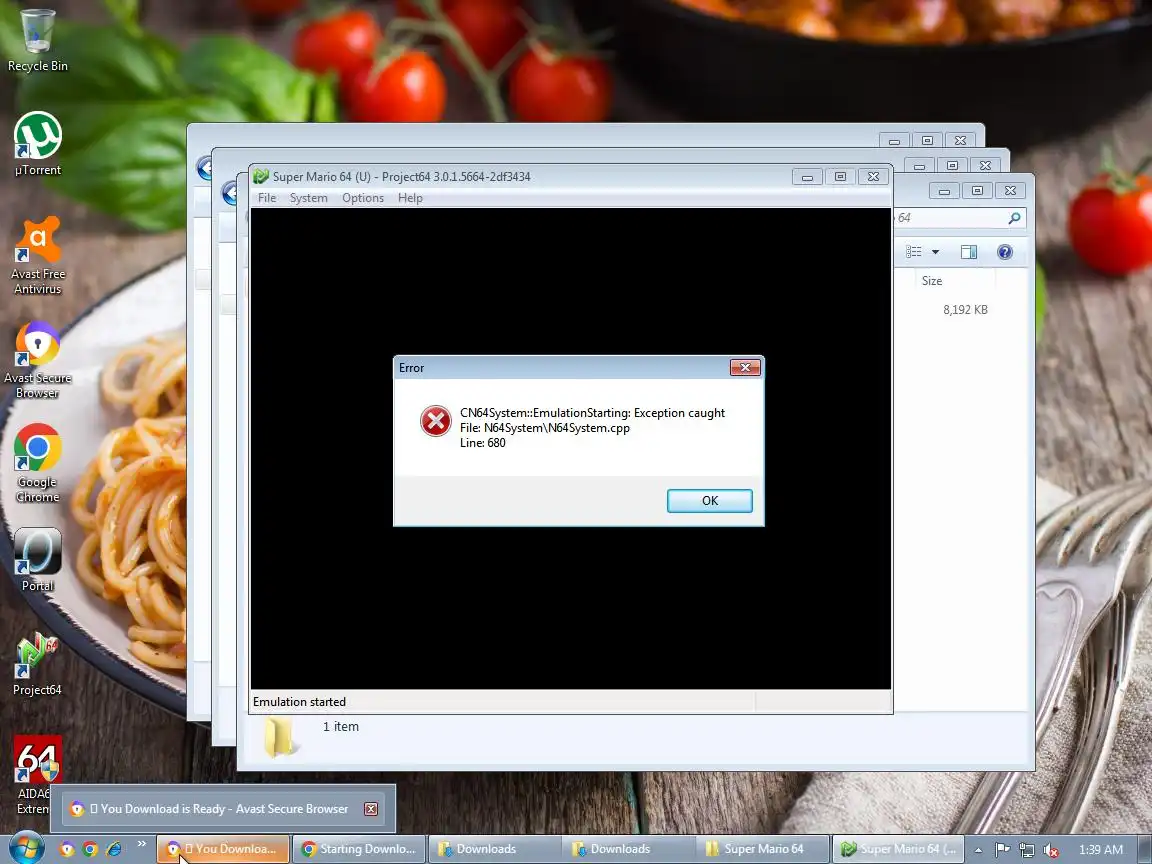Open view options dropdown arrow in Explorer

935,252
